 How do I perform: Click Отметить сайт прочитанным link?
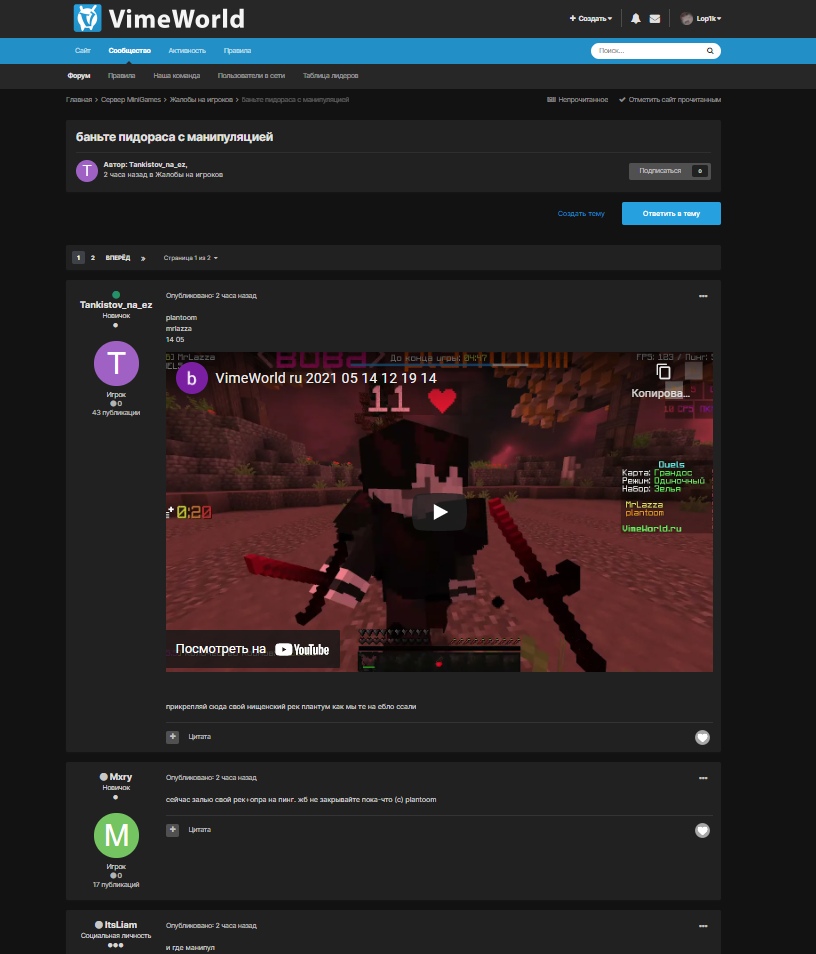670,100
